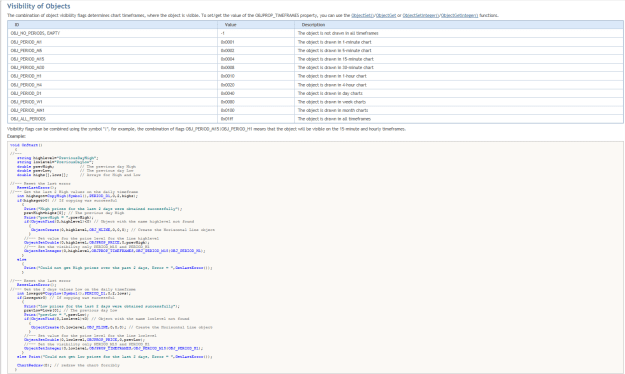Open the OnStart link in the code example
Screen dimensions: 625x374
(x=30, y=145)
